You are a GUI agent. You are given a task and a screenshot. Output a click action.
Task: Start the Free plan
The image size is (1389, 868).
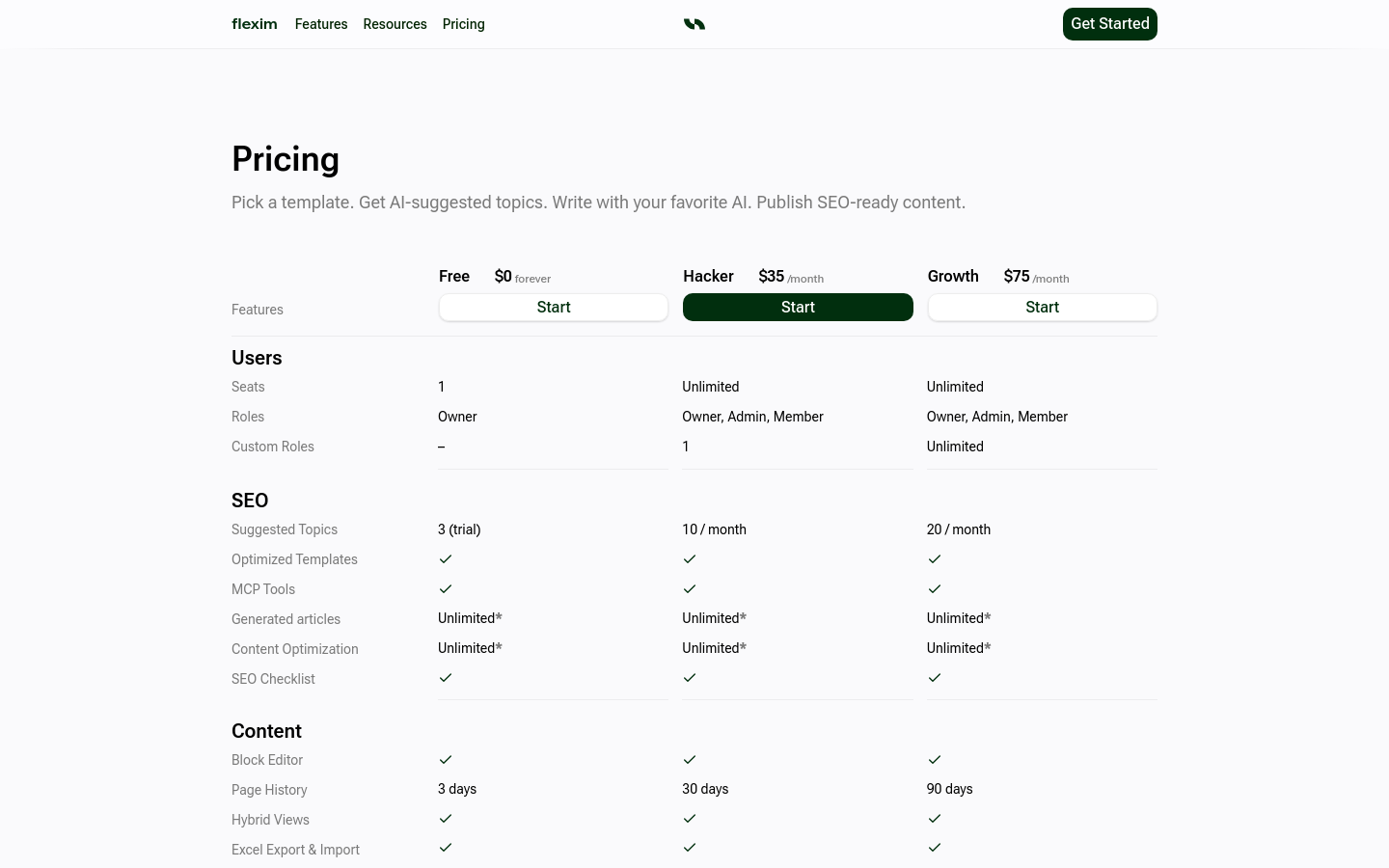(x=554, y=308)
